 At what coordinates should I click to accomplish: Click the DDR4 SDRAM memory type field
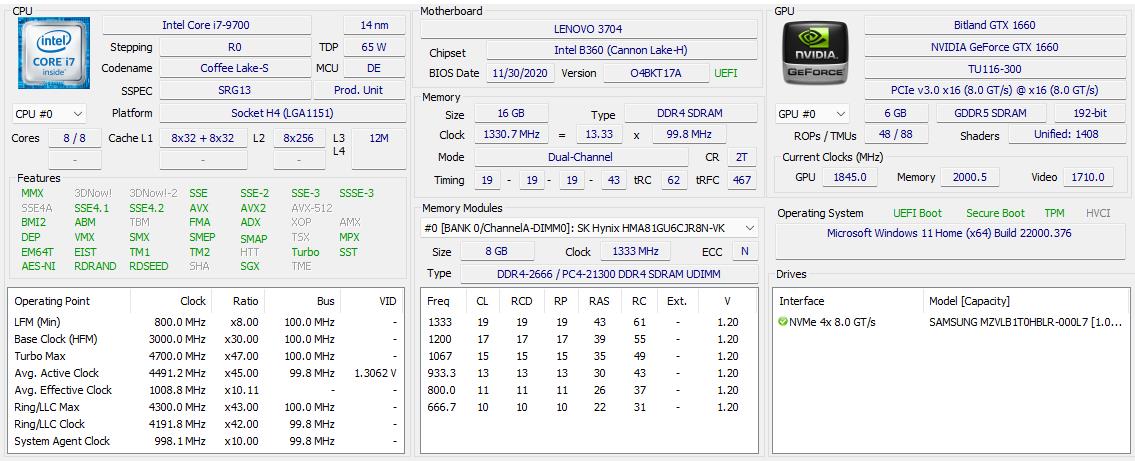click(691, 114)
